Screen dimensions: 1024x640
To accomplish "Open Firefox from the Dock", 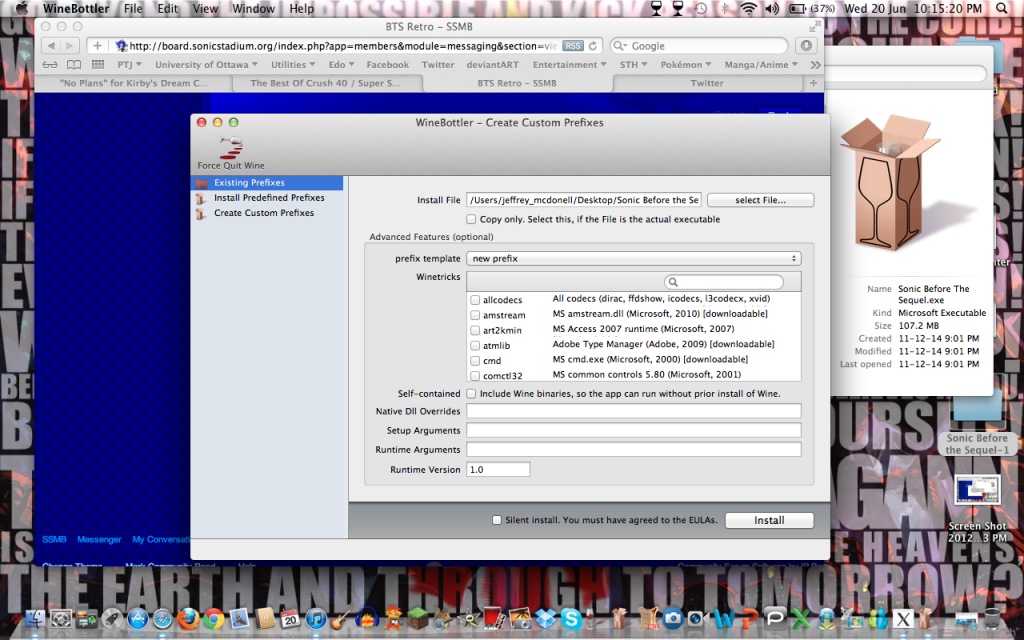I will coord(188,618).
